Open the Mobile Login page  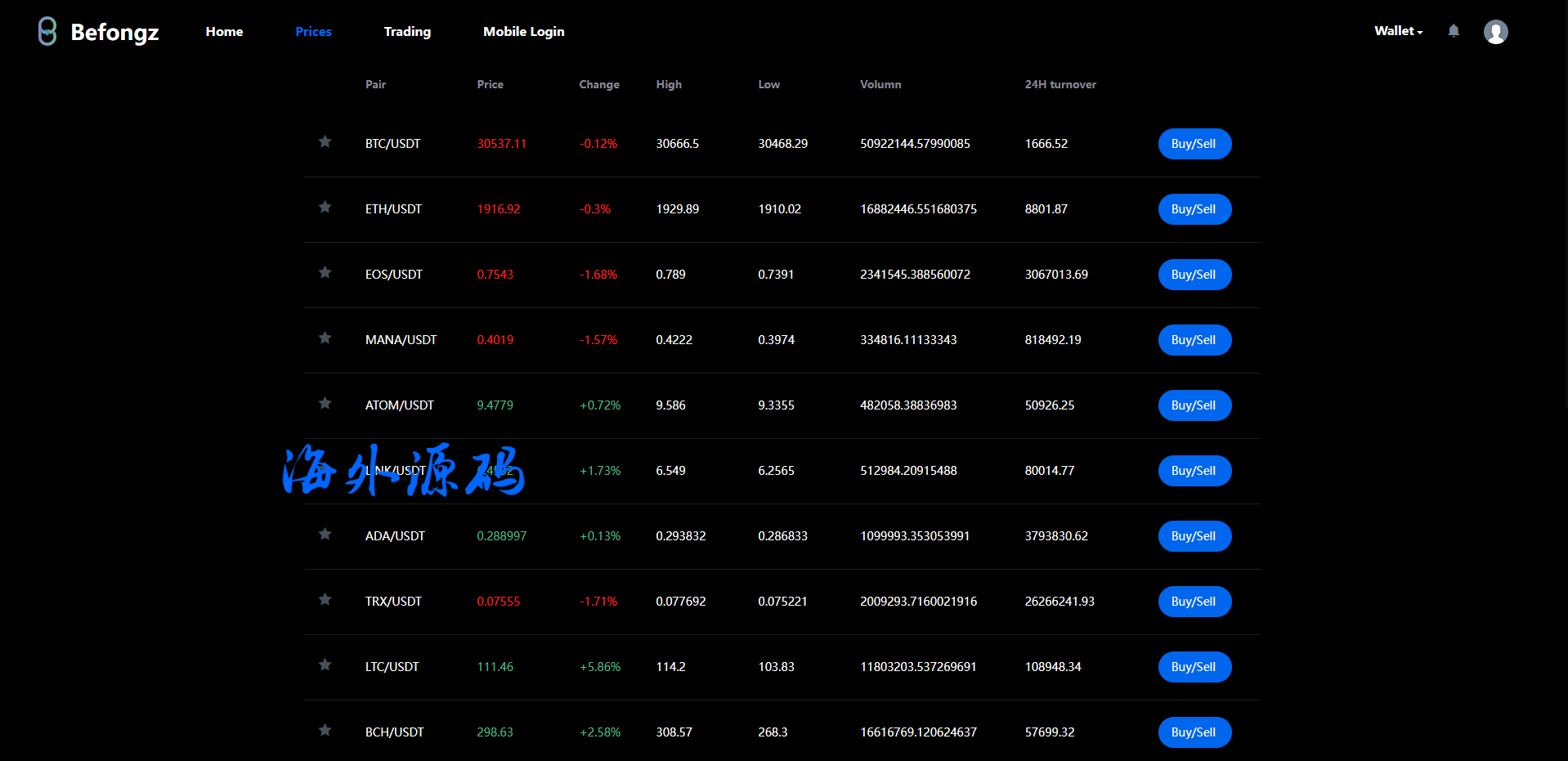523,32
